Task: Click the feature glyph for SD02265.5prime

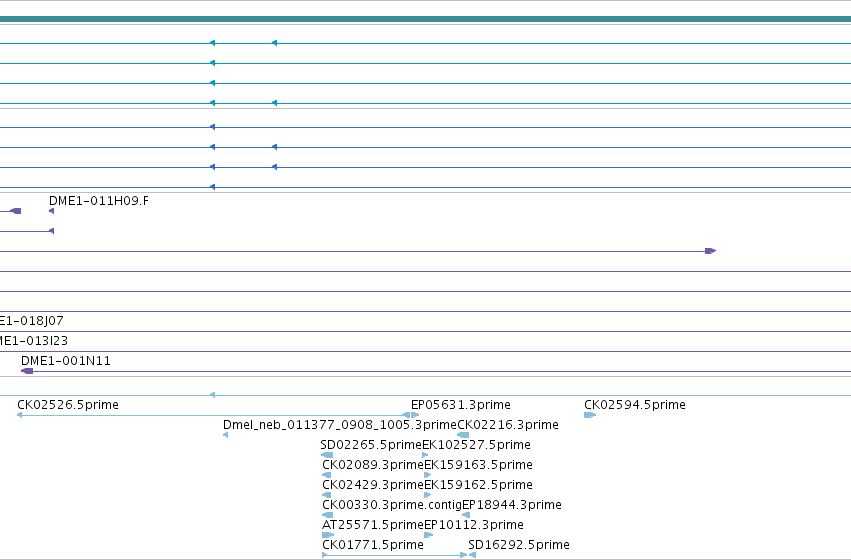Action: click(x=327, y=455)
